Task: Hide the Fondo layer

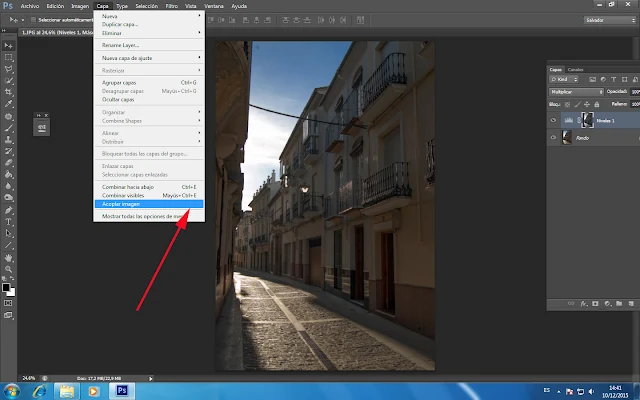Action: (553, 138)
